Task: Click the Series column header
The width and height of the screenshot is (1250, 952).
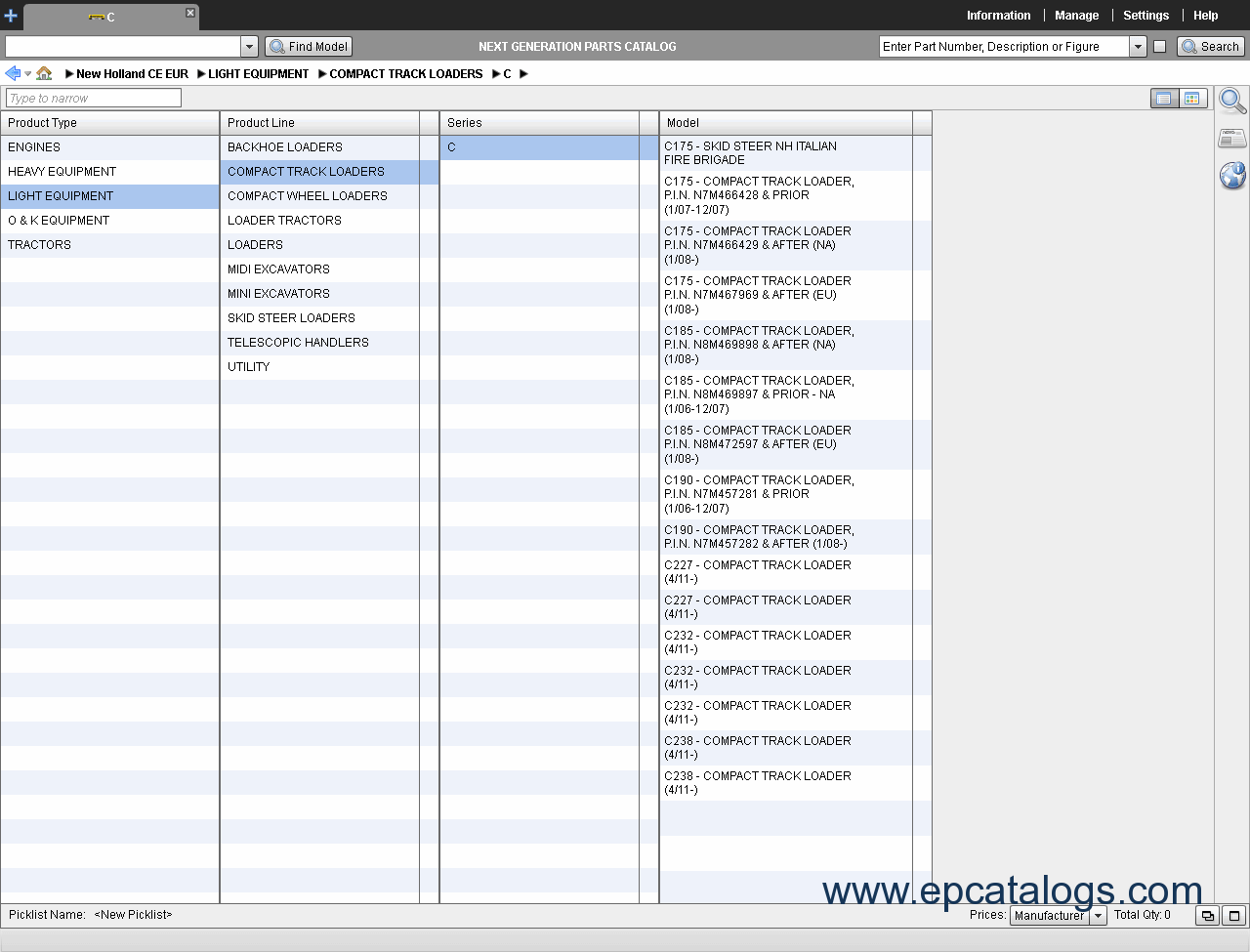Action: [x=540, y=123]
